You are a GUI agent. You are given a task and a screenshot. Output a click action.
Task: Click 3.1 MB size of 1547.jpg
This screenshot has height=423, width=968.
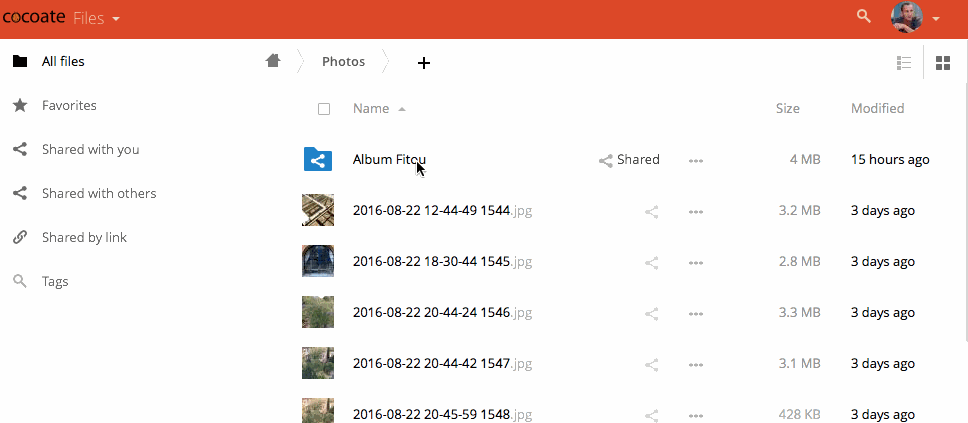pos(799,364)
